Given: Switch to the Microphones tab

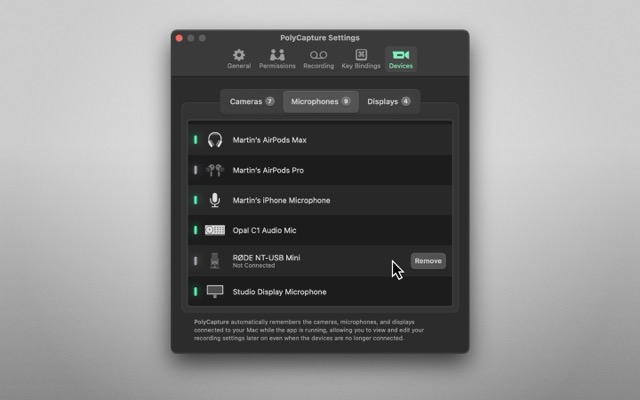Looking at the screenshot, I should (321, 102).
